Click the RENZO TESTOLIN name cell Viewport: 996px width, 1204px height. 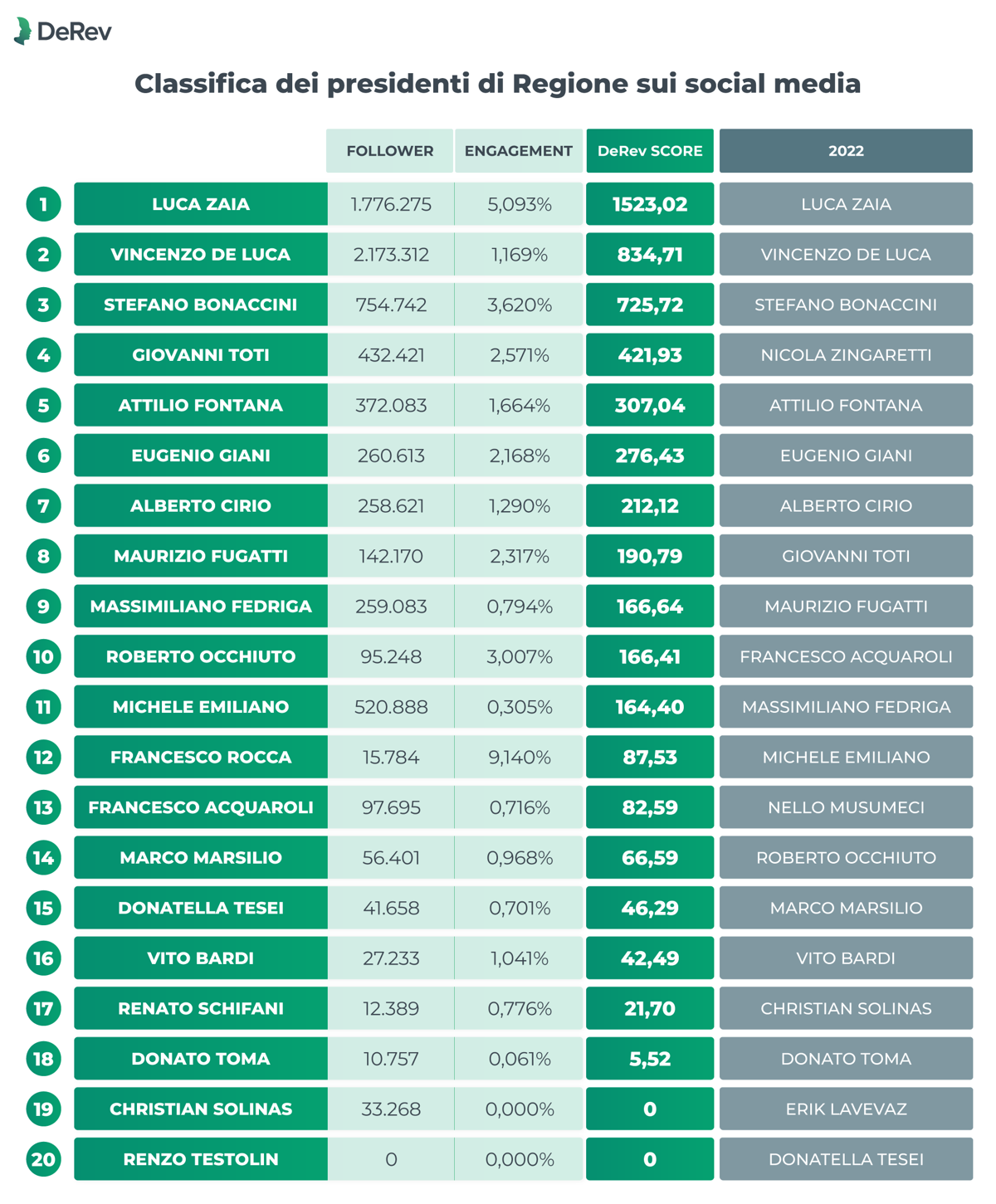click(x=201, y=1159)
